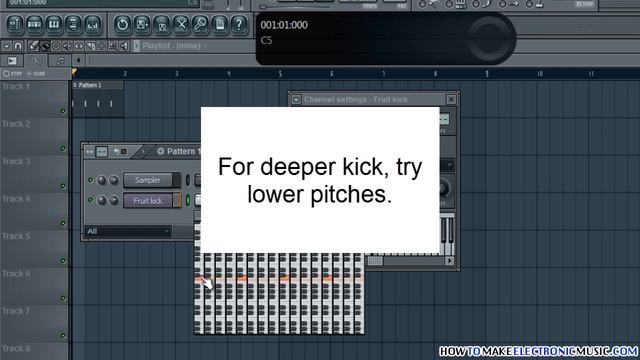640x360 pixels.
Task: Open the Piano Roll view icon
Action: pyautogui.click(x=54, y=24)
